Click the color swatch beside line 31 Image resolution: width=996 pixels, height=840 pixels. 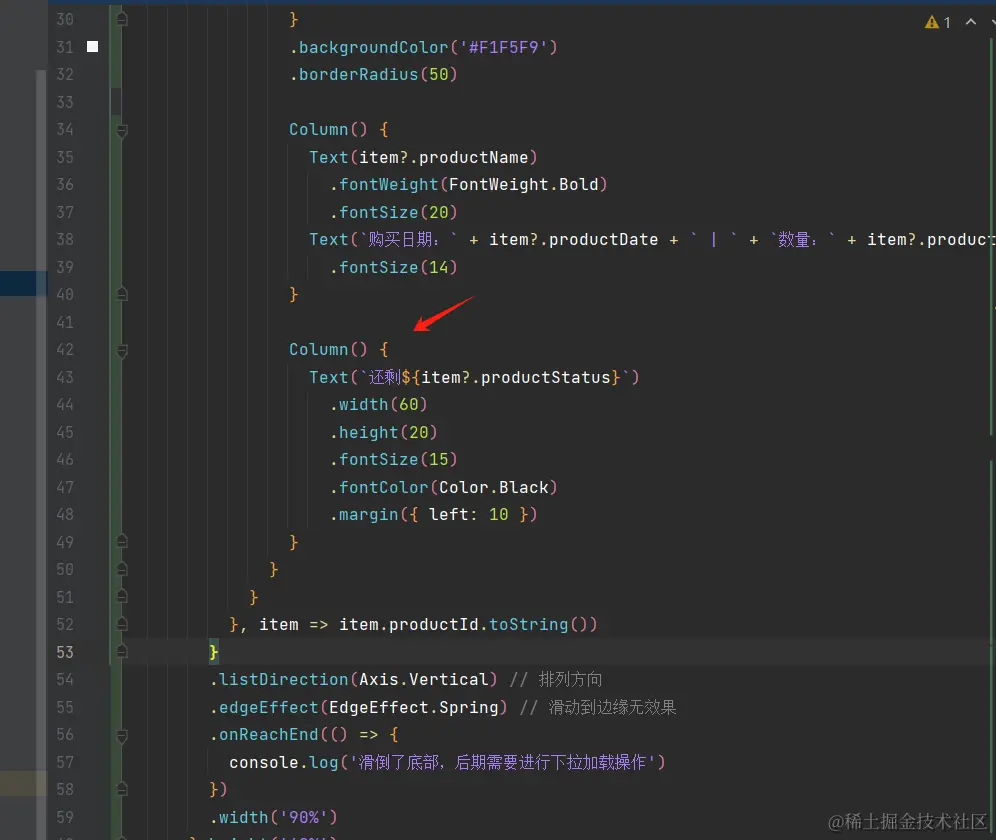tap(92, 46)
